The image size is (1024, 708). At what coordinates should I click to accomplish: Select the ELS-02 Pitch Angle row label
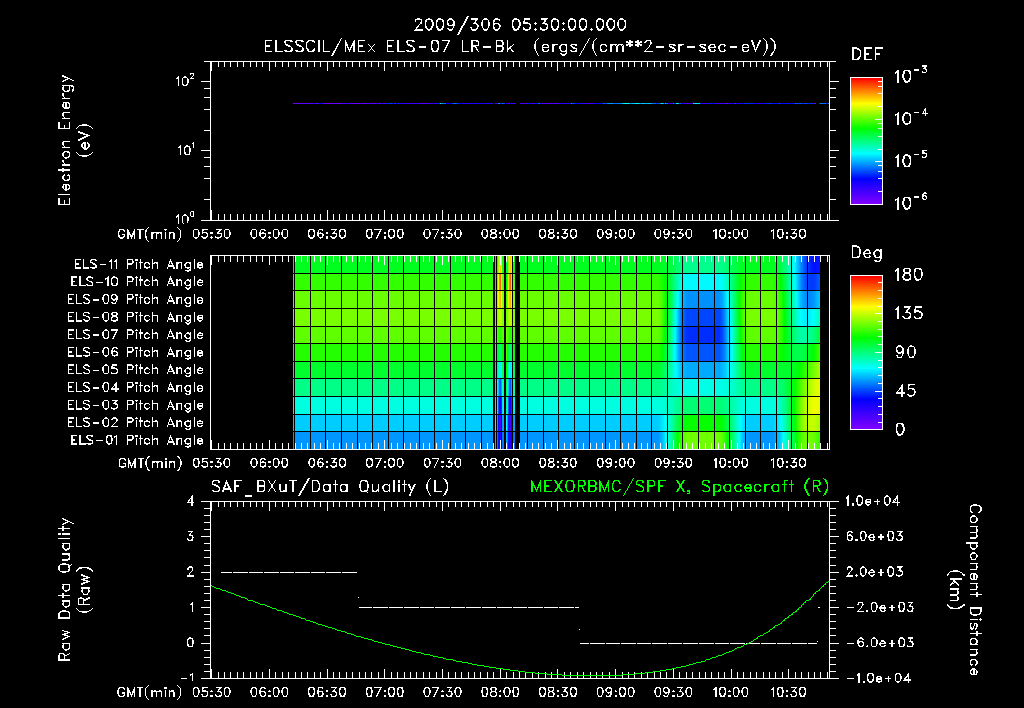coord(135,423)
